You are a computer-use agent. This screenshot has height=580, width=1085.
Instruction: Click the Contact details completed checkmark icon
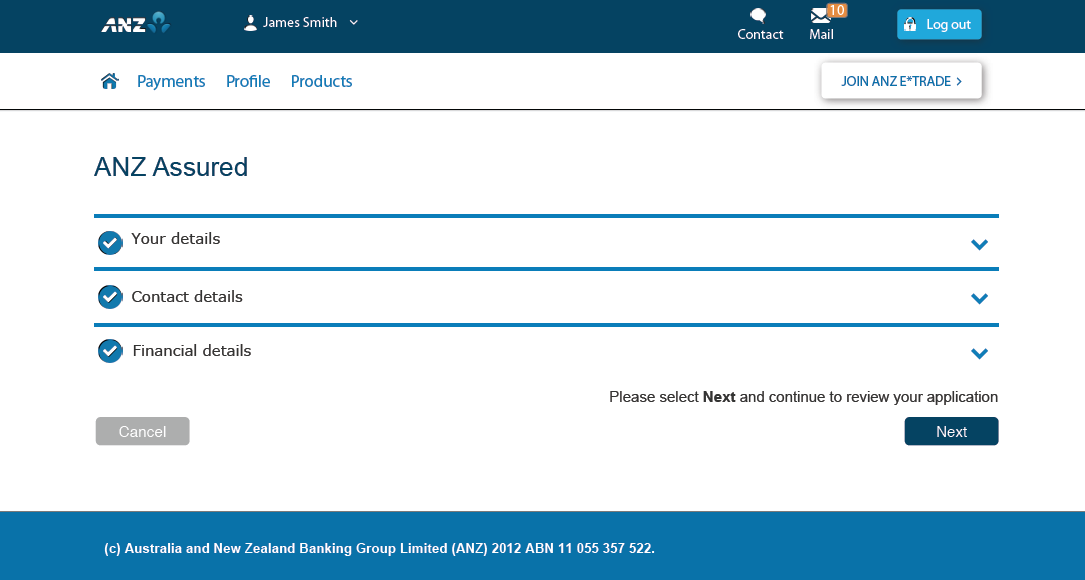tap(110, 297)
